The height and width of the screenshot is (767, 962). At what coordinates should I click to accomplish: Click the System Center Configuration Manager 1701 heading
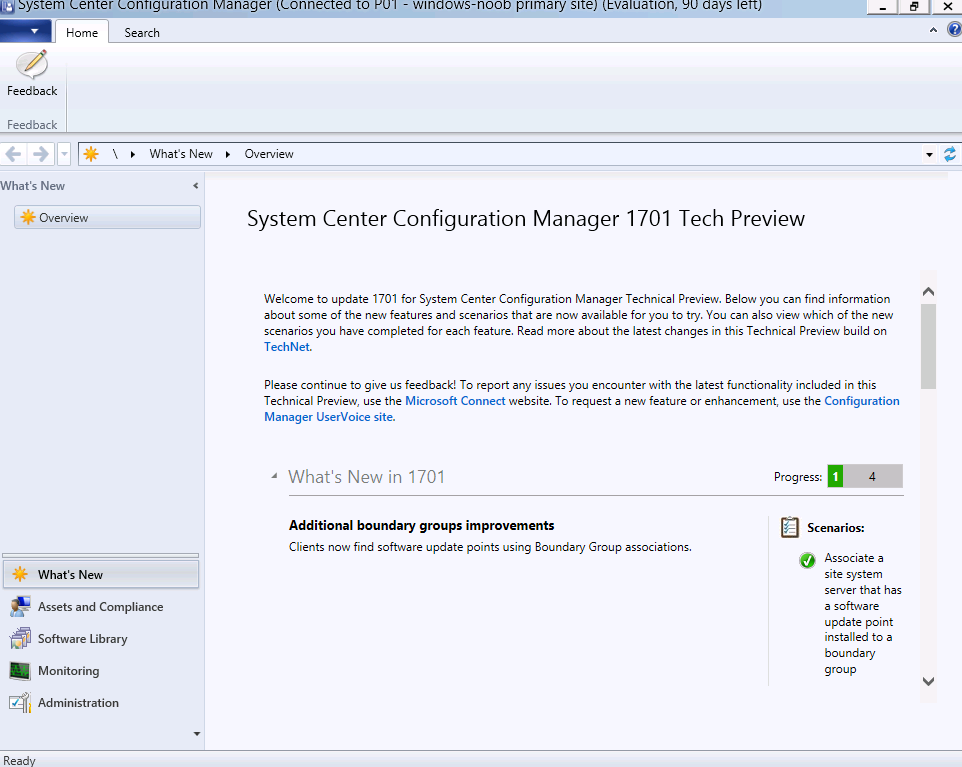526,218
